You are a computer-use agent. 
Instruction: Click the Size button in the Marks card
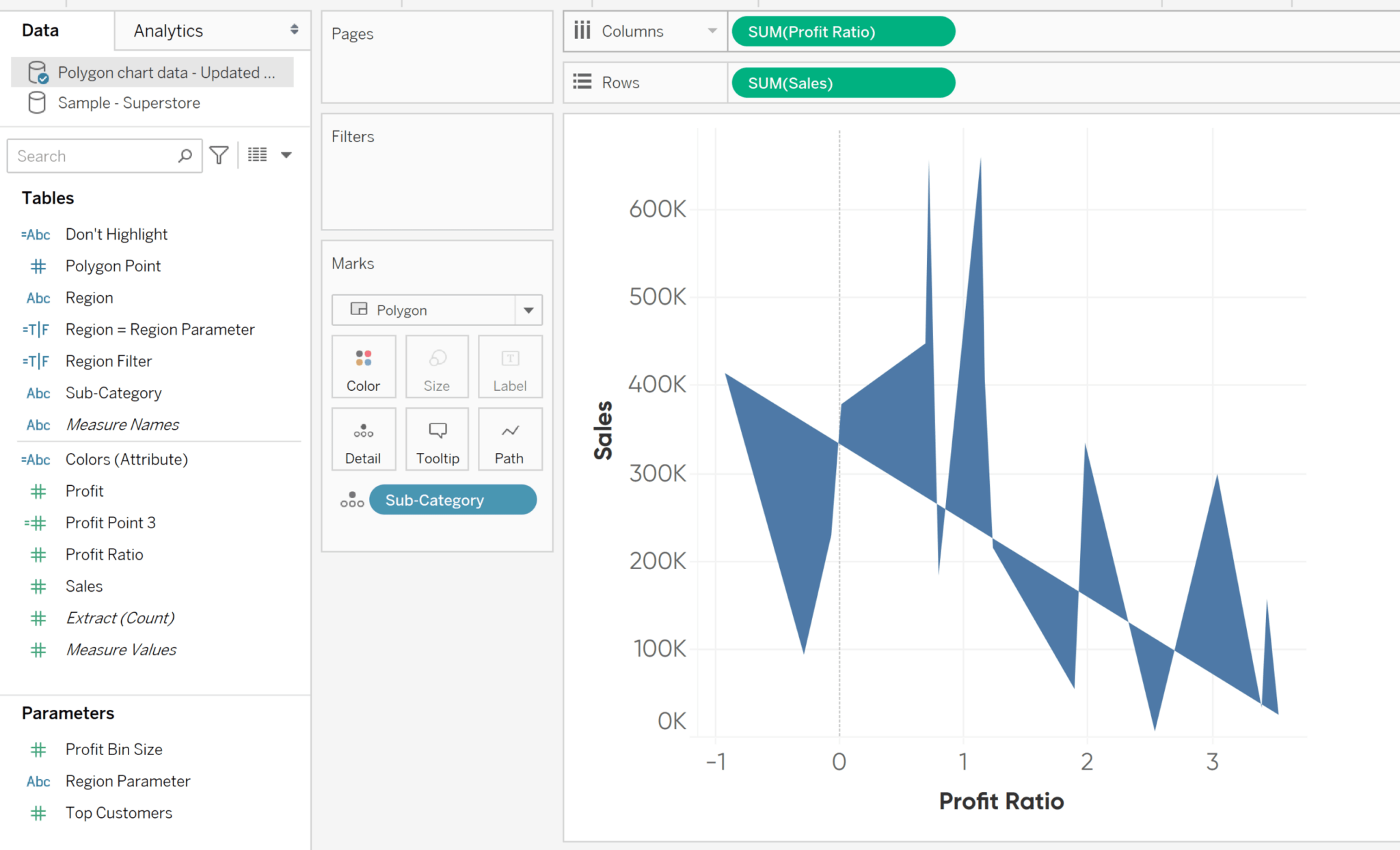[x=436, y=367]
